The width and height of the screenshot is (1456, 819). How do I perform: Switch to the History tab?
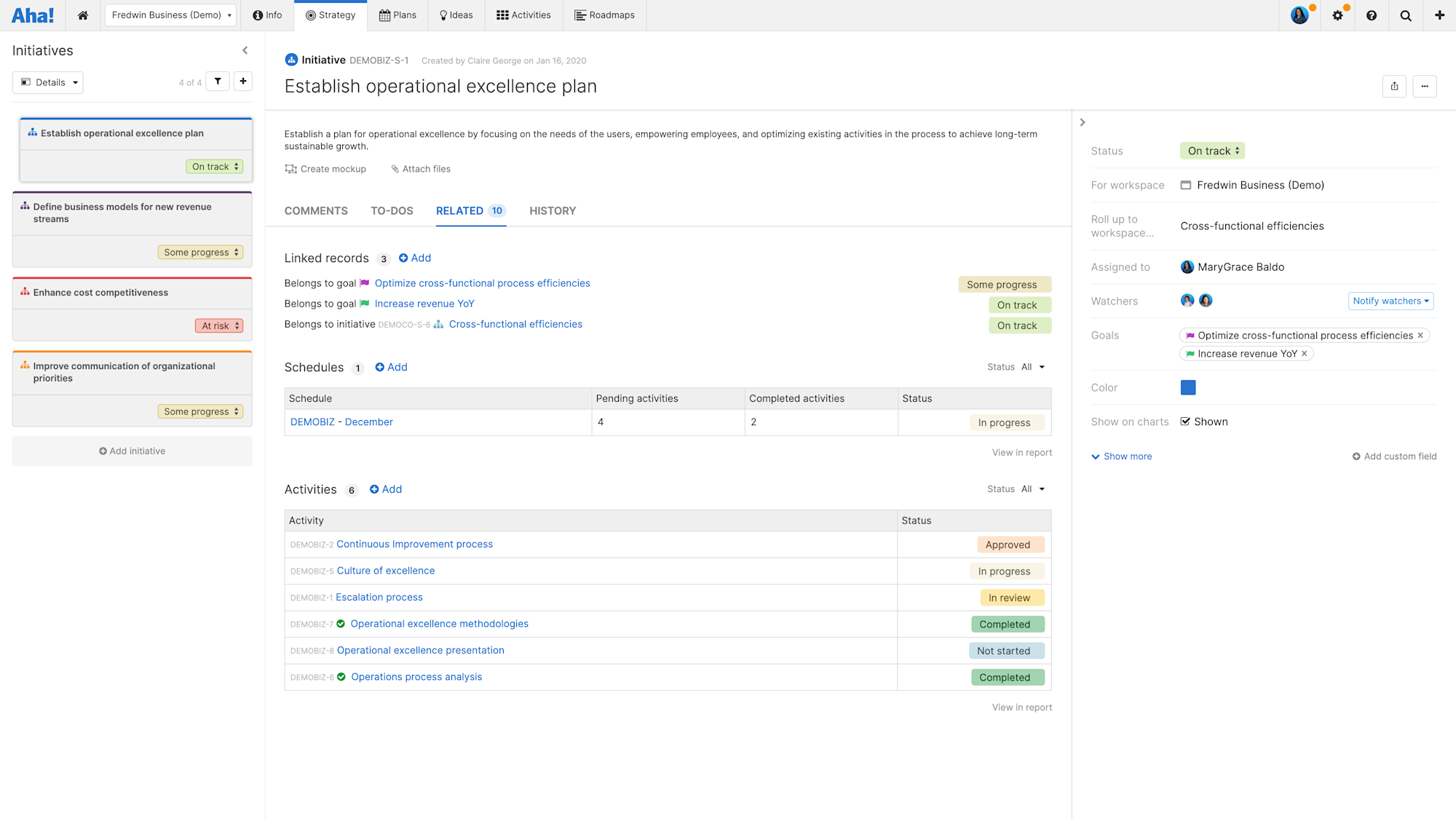(552, 210)
